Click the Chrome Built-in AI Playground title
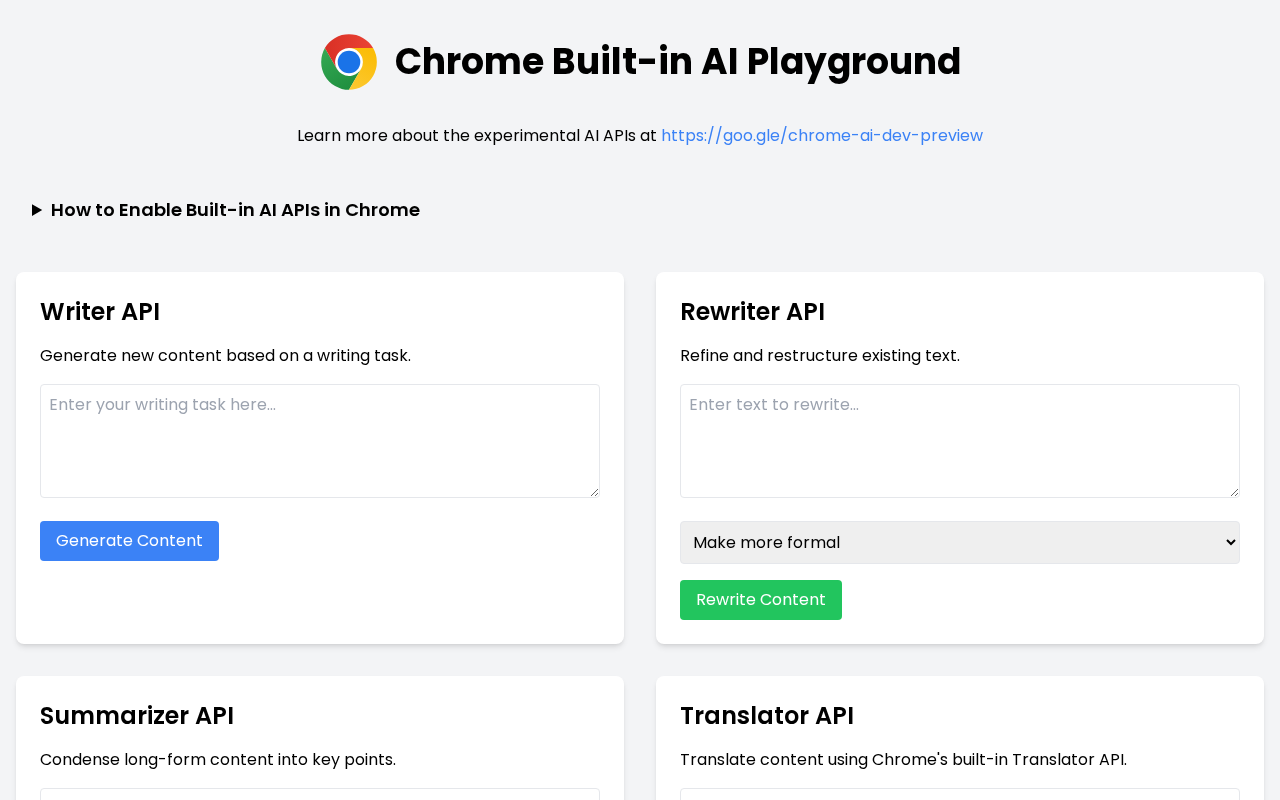This screenshot has height=800, width=1280. coord(677,62)
